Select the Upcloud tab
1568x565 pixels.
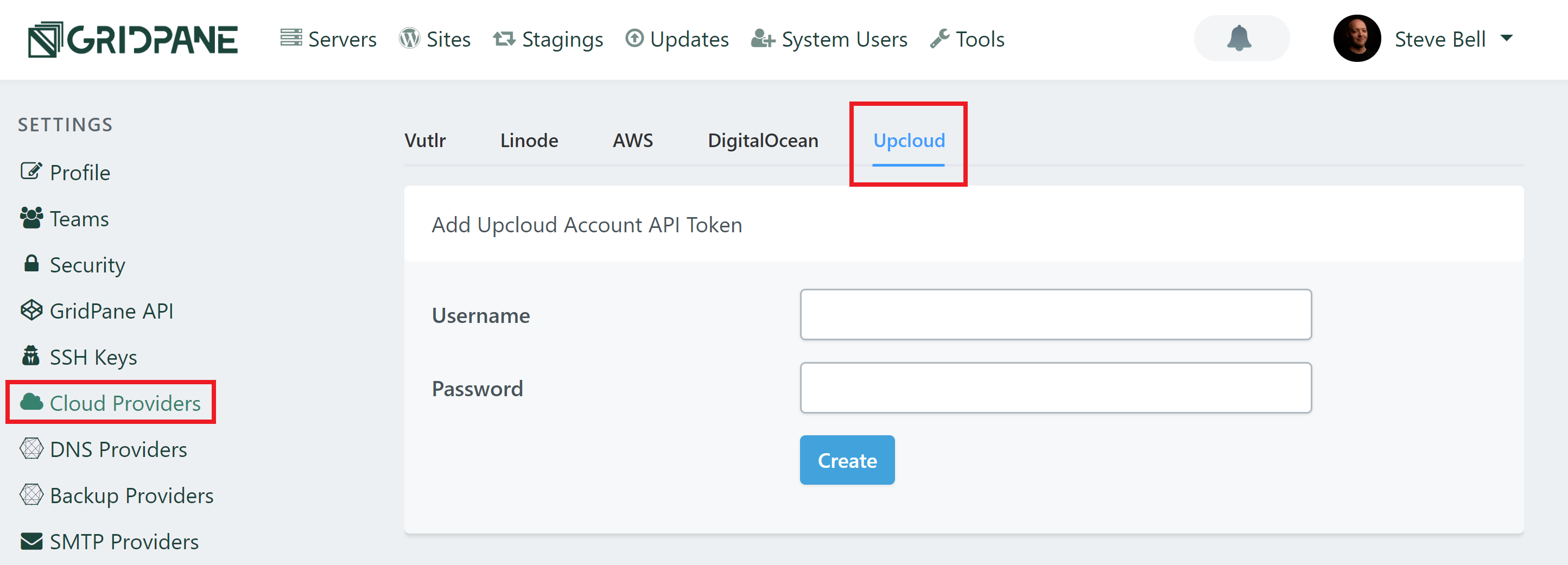point(909,141)
